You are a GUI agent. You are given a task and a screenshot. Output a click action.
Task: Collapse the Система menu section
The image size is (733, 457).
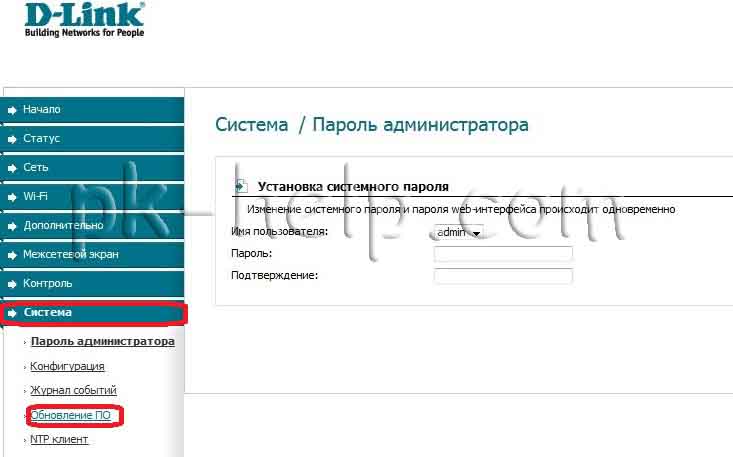pos(93,313)
